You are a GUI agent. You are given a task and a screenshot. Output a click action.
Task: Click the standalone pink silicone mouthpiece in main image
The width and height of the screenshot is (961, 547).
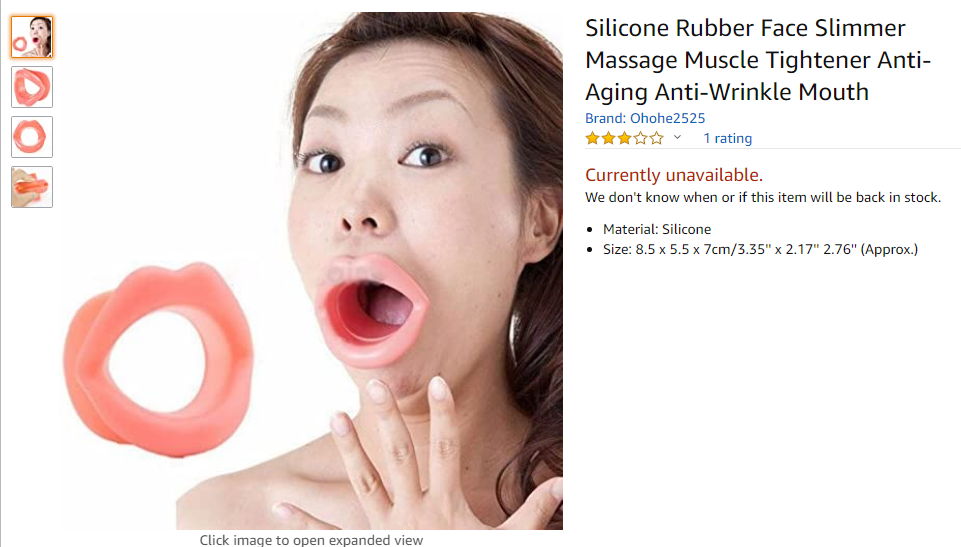click(158, 360)
